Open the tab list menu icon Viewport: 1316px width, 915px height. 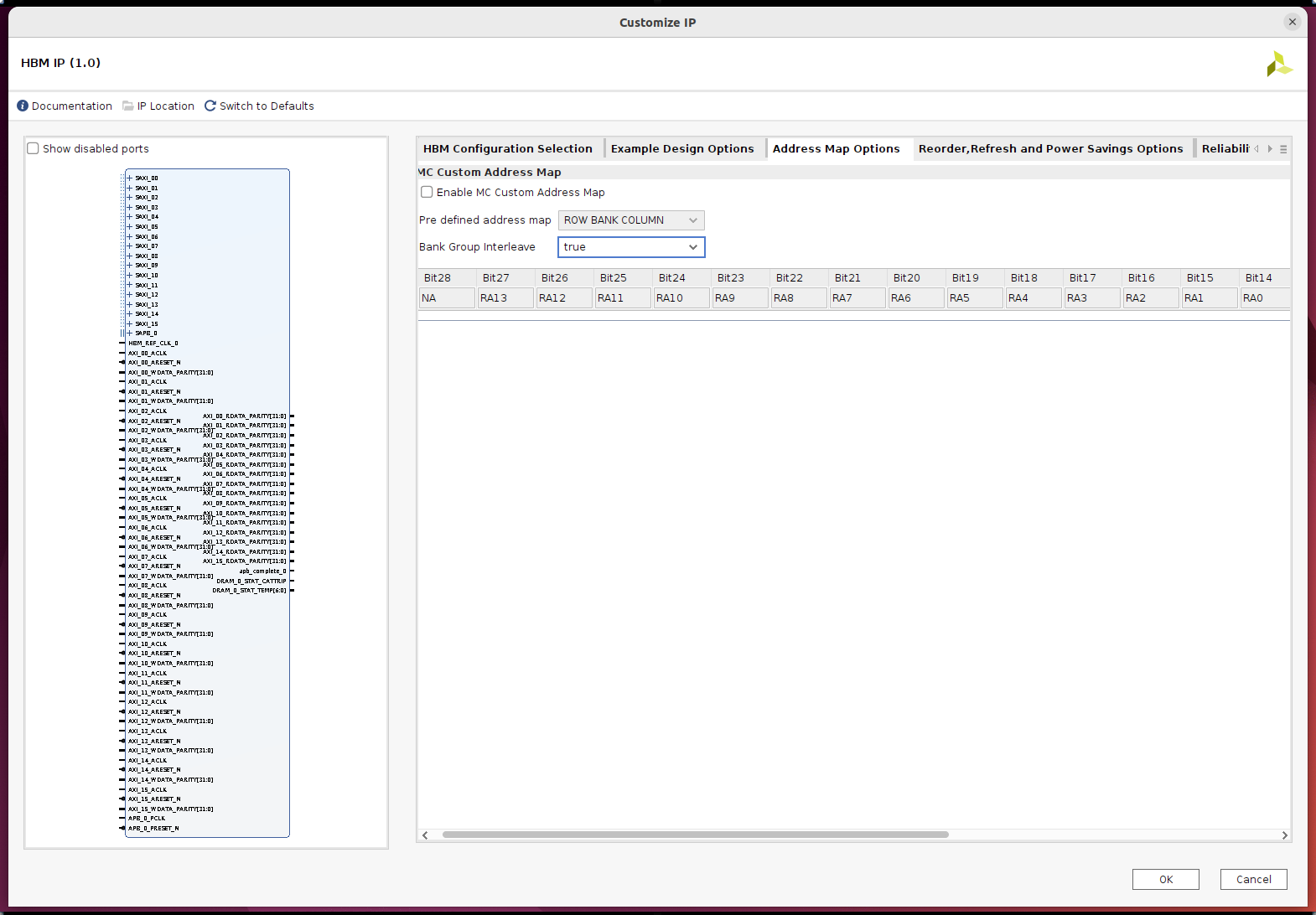coord(1283,149)
